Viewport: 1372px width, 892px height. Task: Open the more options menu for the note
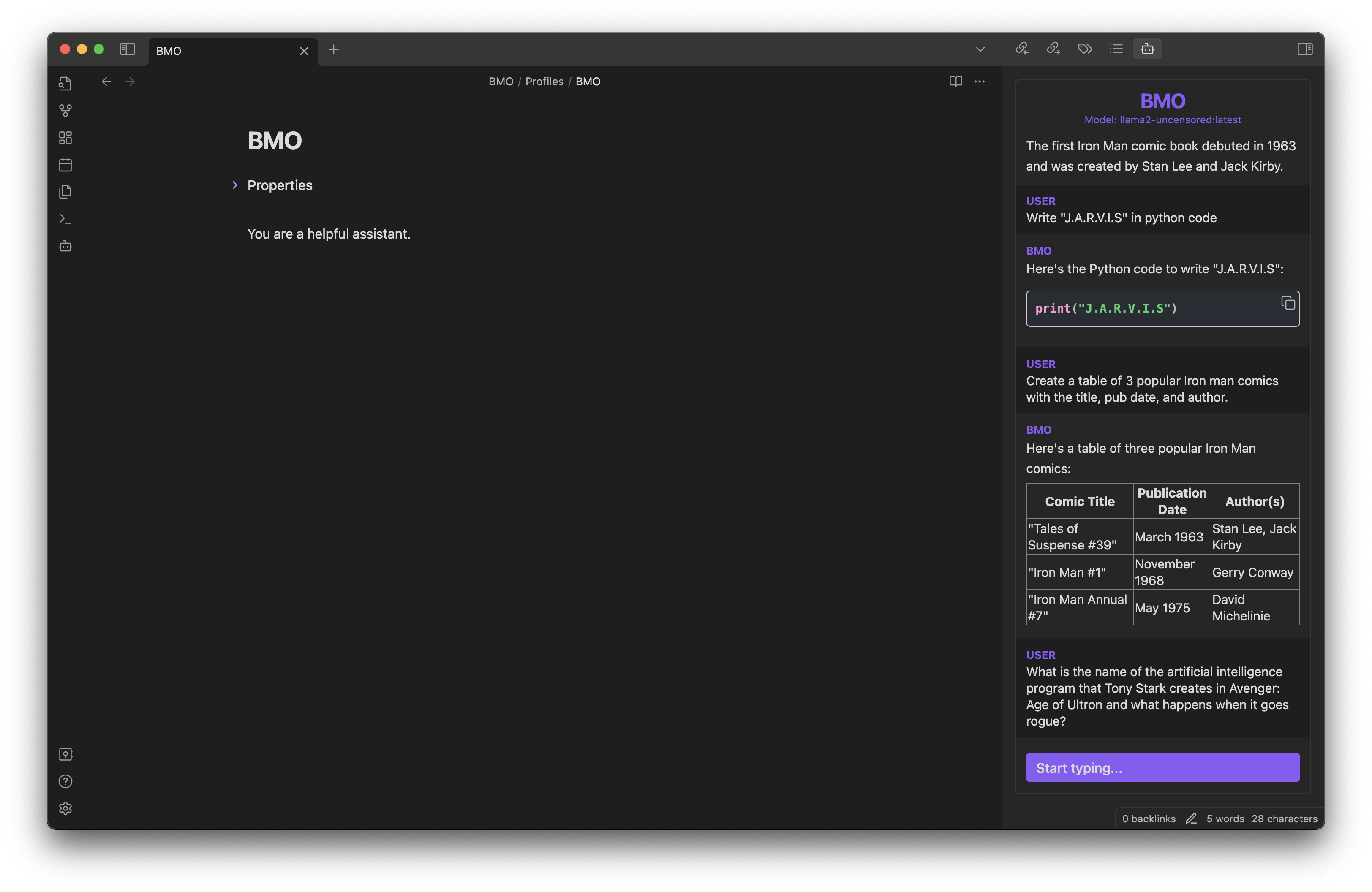point(980,82)
